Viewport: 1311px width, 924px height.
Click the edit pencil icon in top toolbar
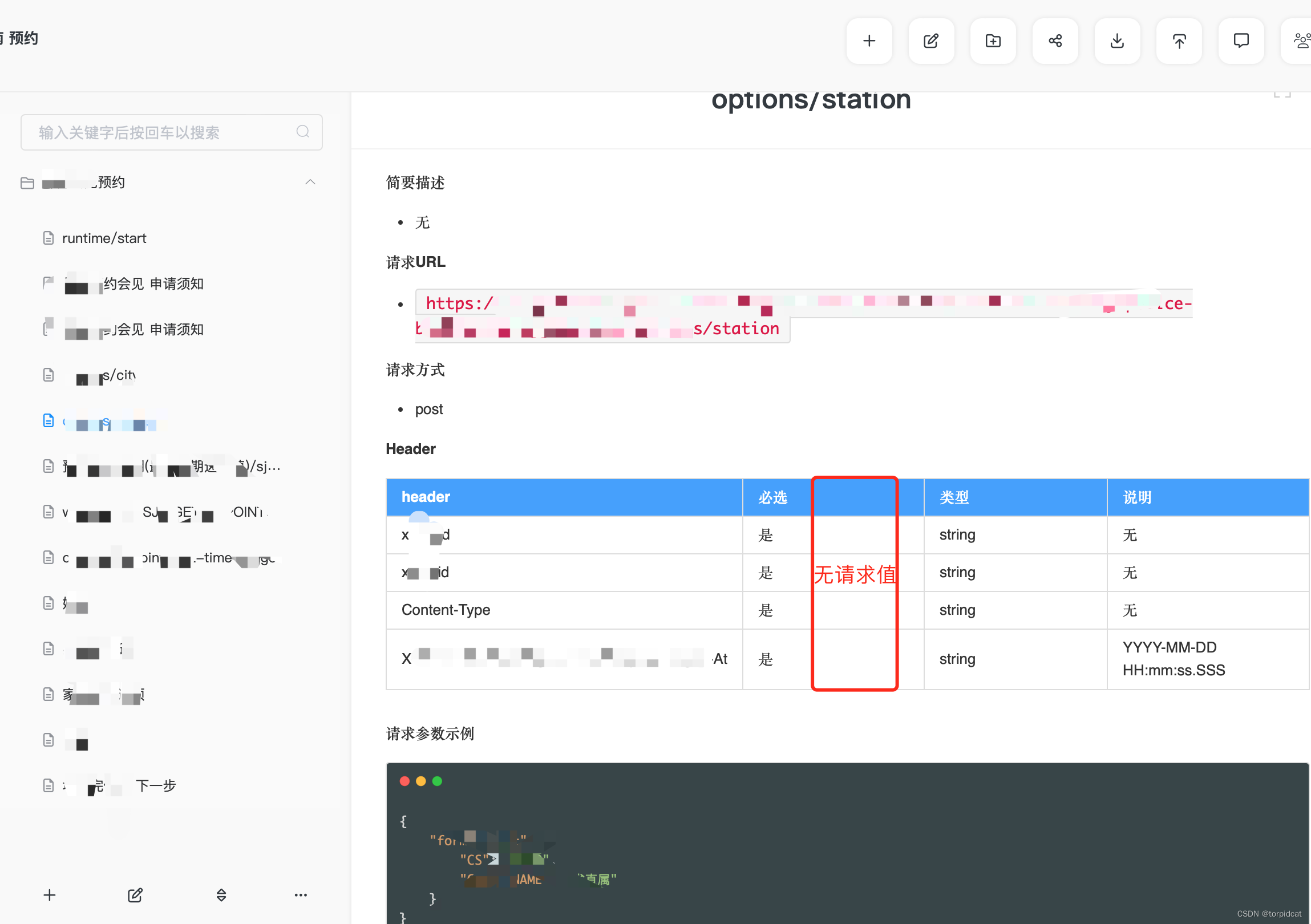[x=930, y=41]
